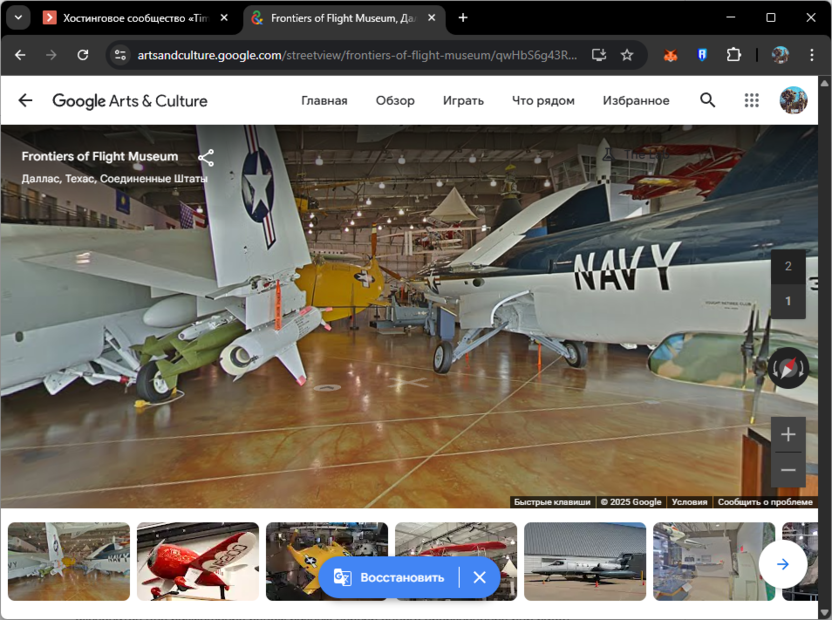Open Google account avatar on page
This screenshot has height=620, width=832.
coord(793,100)
